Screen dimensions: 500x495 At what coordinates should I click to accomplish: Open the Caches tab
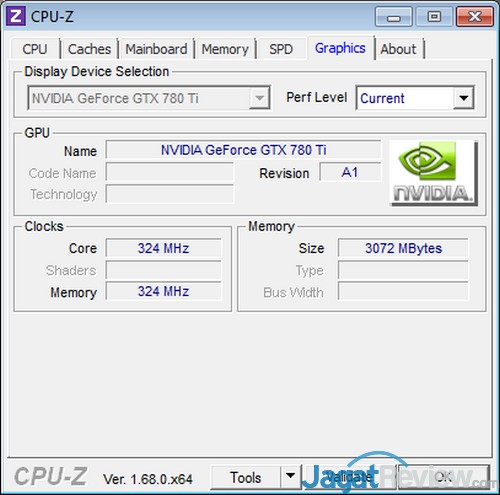(89, 49)
